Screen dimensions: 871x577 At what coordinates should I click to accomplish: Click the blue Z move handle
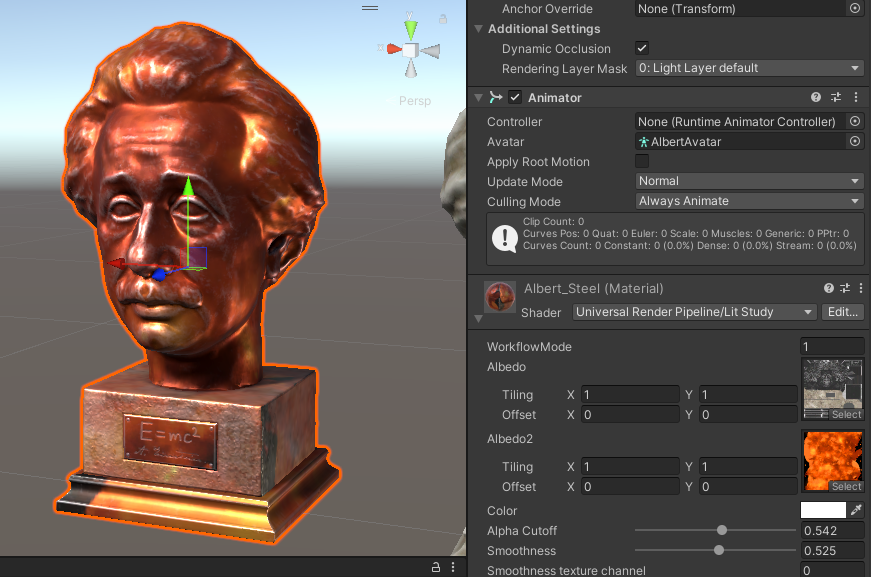point(159,274)
